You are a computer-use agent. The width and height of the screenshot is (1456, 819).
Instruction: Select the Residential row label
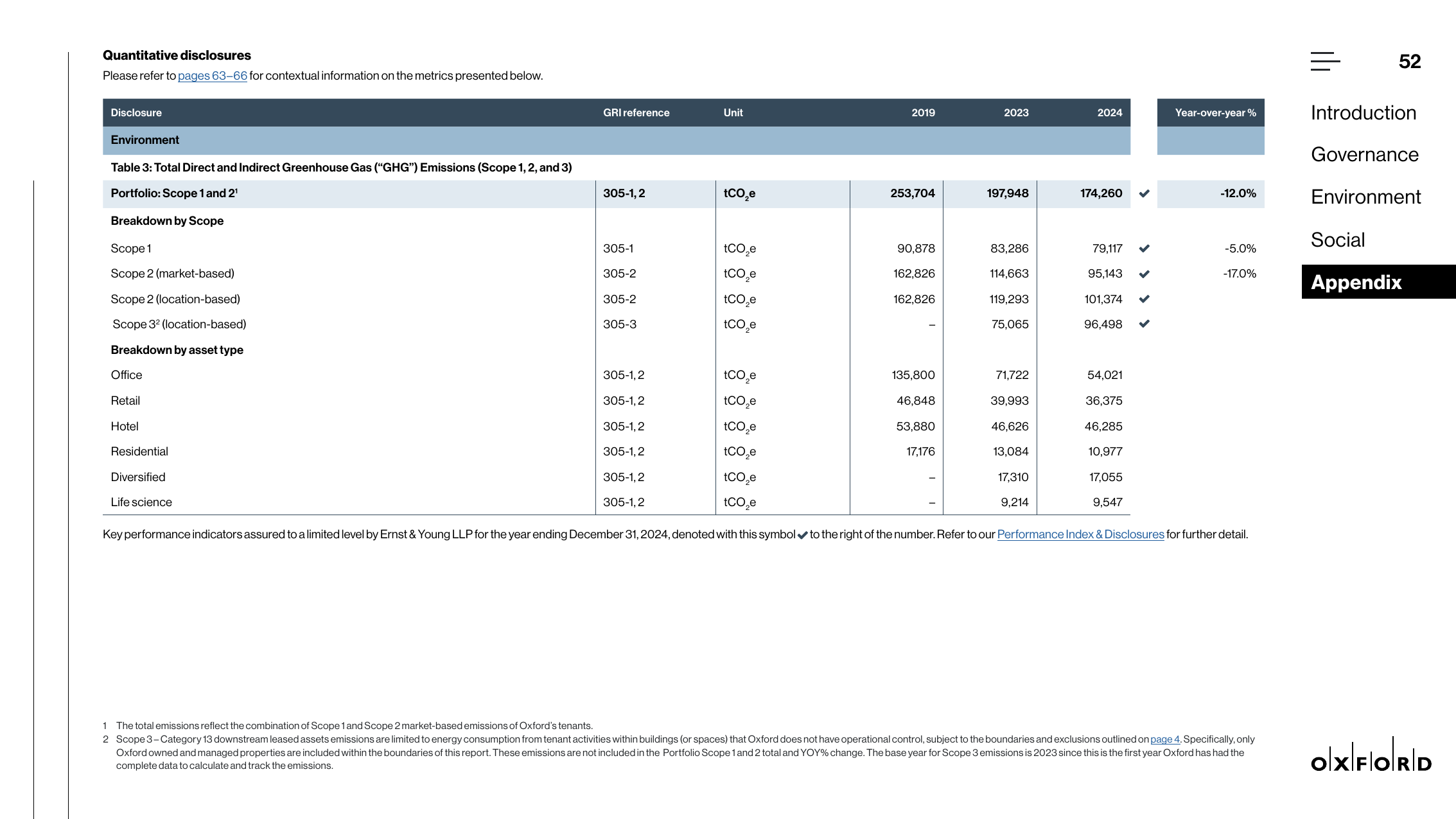pos(139,452)
